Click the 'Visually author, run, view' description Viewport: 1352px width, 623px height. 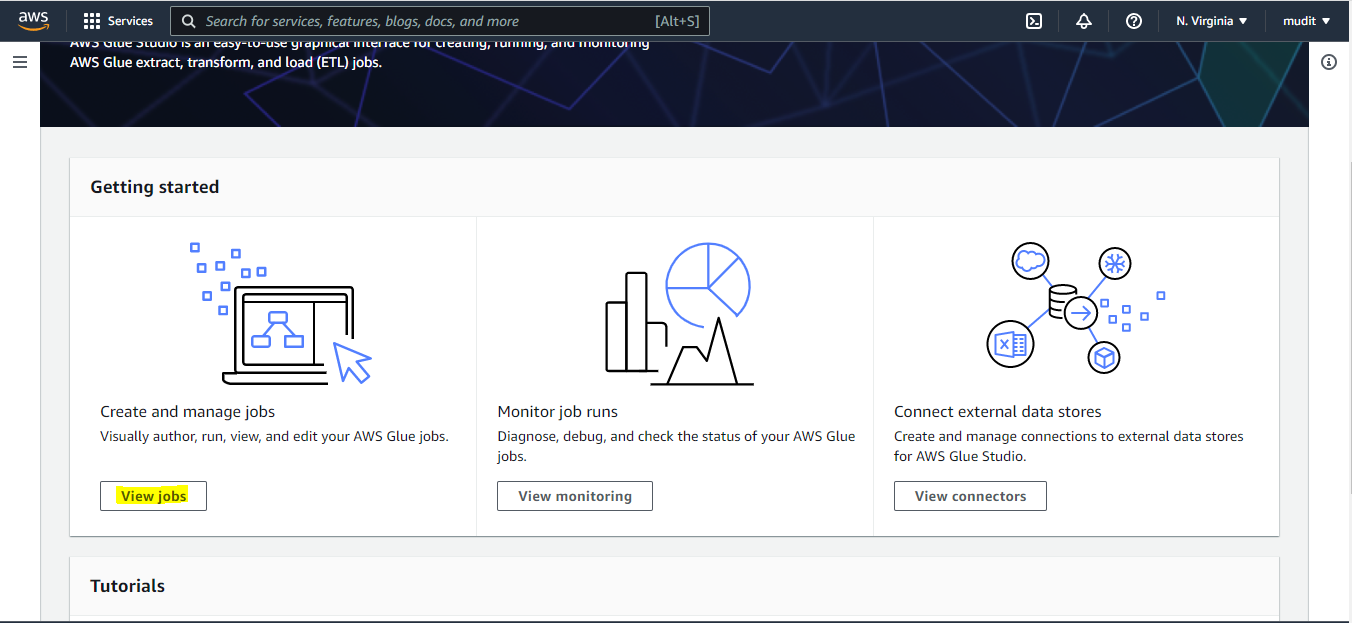pos(275,437)
